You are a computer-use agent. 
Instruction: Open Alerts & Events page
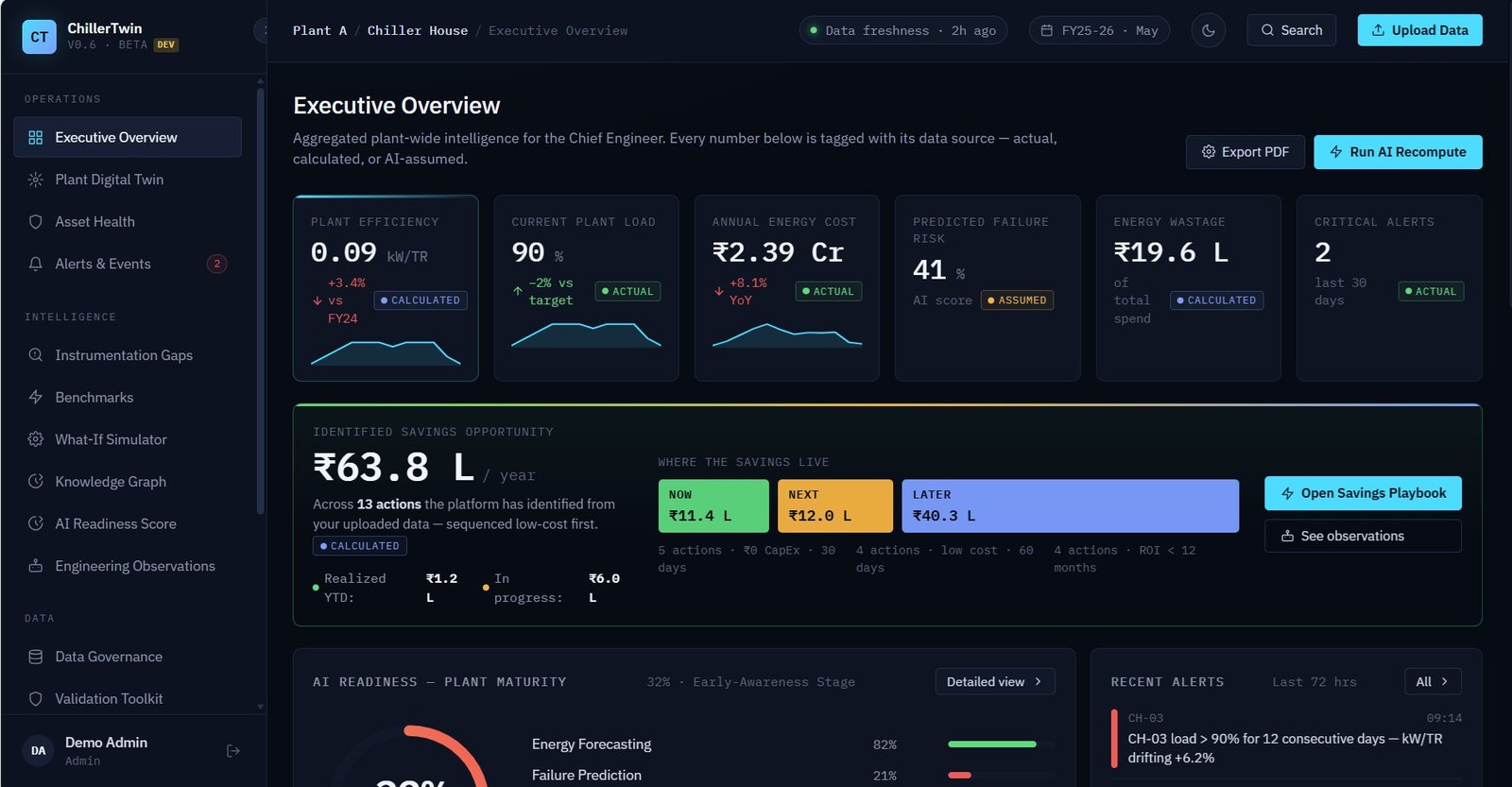click(128, 264)
